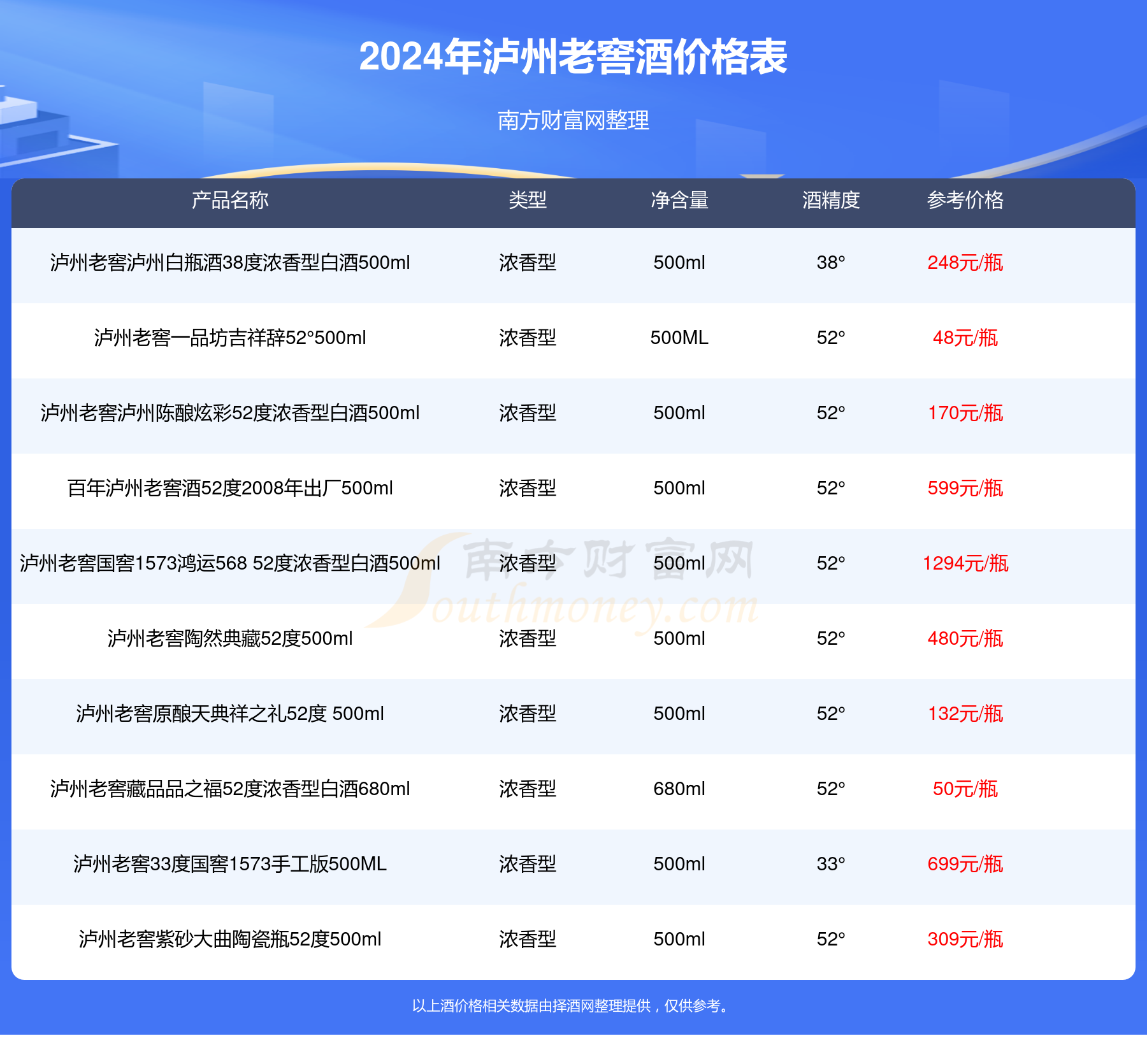The height and width of the screenshot is (1064, 1147).
Task: Select product 泸州老窖国窖1573鸿运568 52度
Action: [155, 563]
